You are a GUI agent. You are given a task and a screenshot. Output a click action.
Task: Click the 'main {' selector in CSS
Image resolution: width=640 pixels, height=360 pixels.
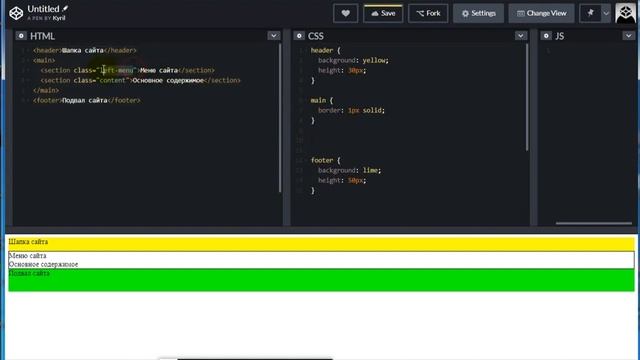coord(322,100)
